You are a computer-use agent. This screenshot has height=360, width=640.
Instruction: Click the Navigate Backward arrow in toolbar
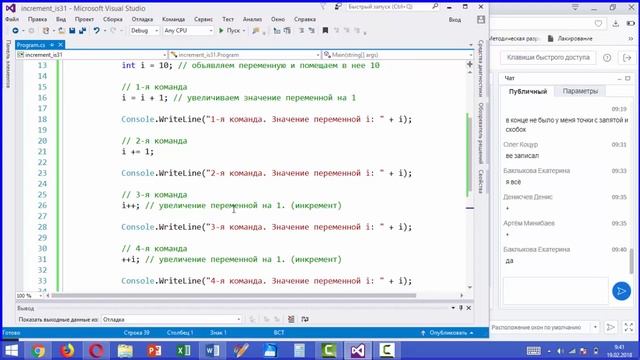click(16, 31)
